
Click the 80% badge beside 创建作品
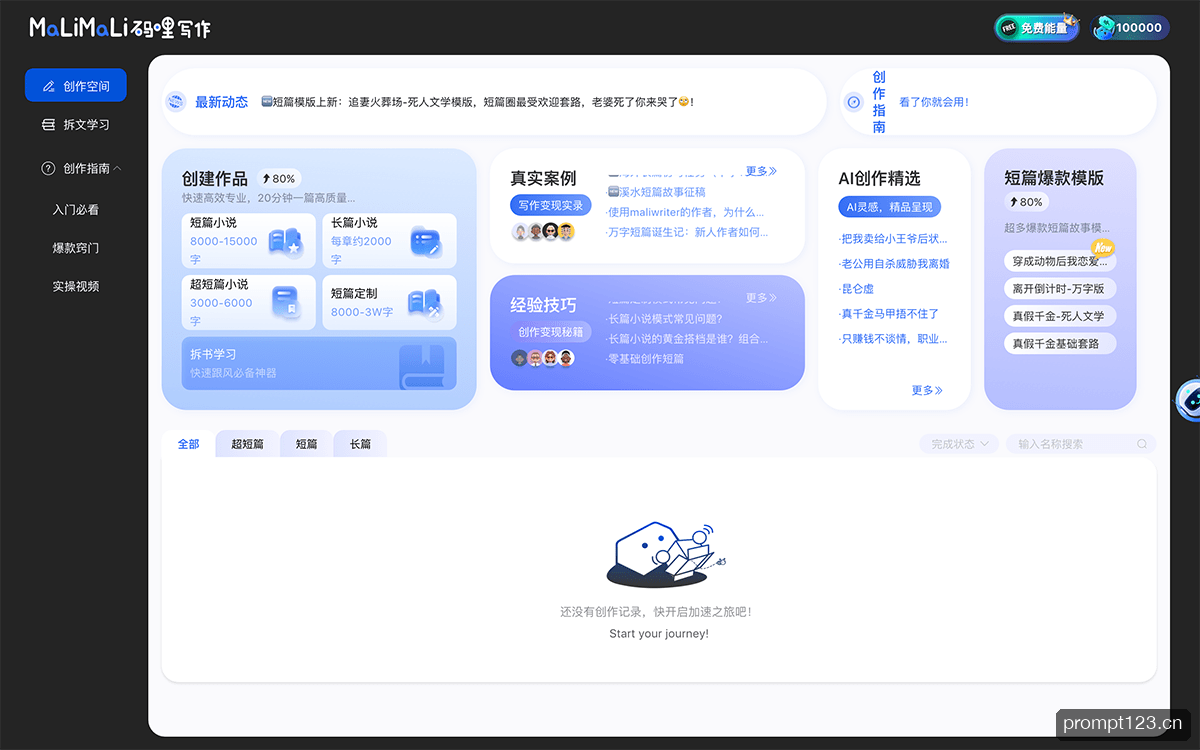[279, 178]
